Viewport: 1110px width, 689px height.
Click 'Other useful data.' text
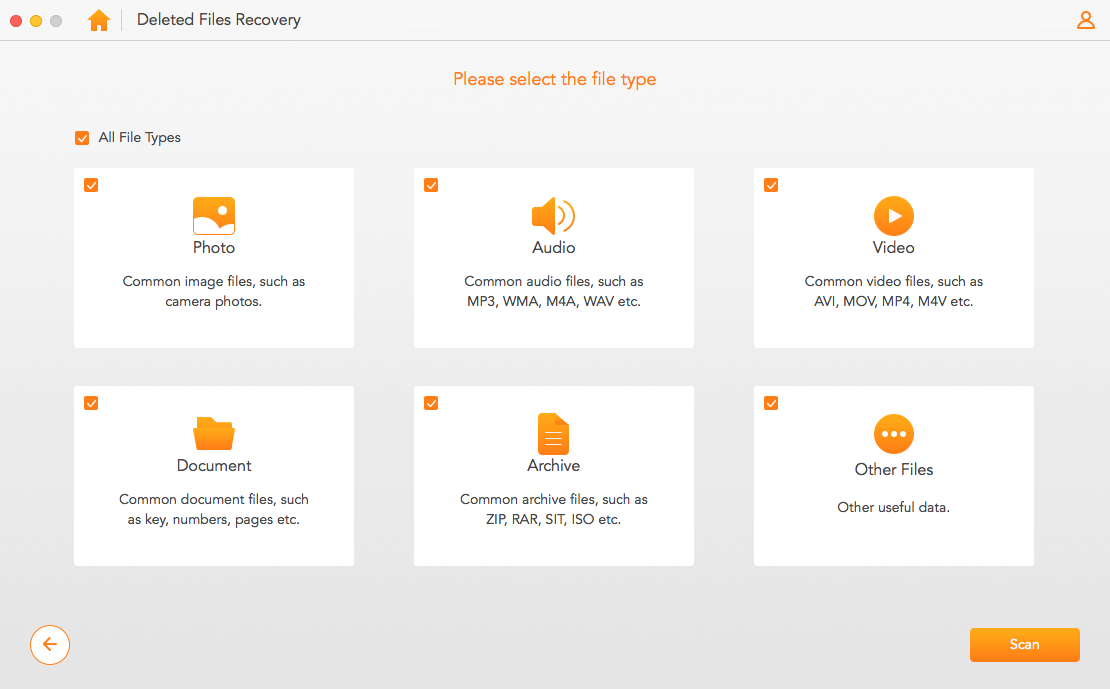893,508
